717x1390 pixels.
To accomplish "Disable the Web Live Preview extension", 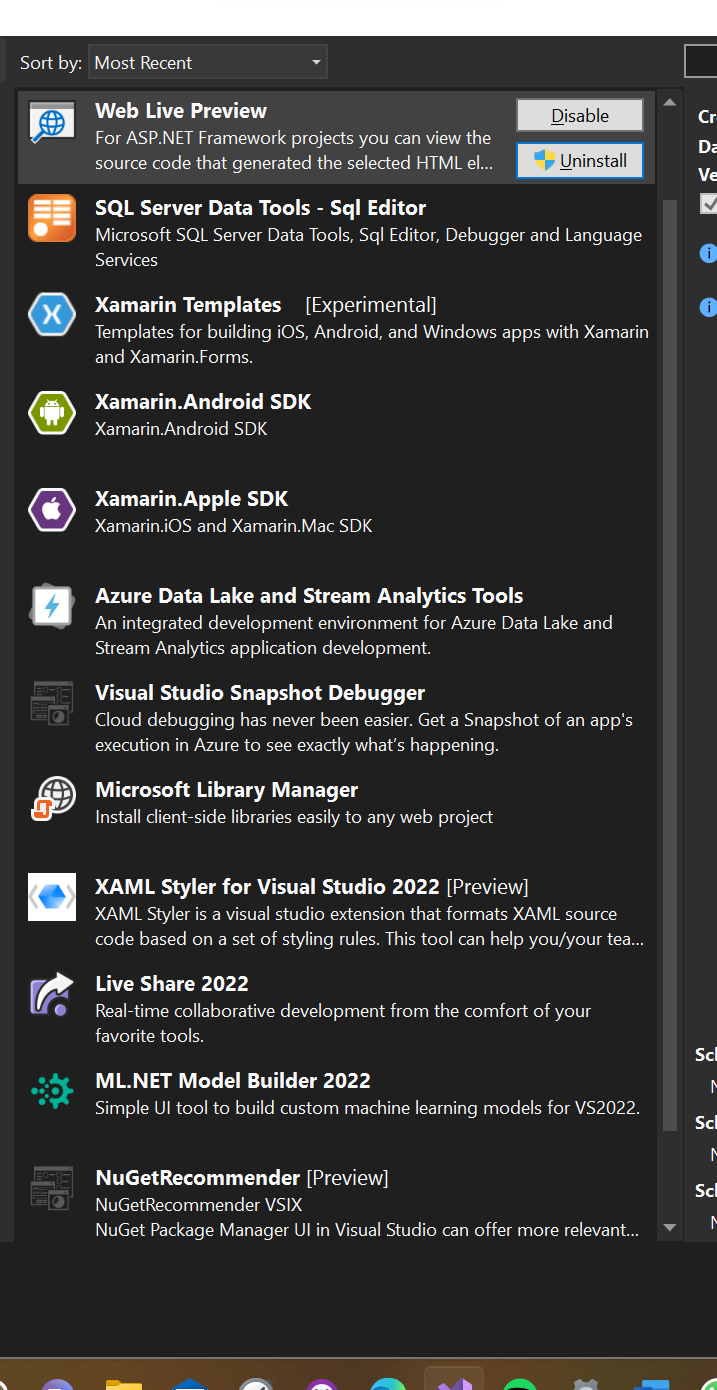I will pos(580,115).
